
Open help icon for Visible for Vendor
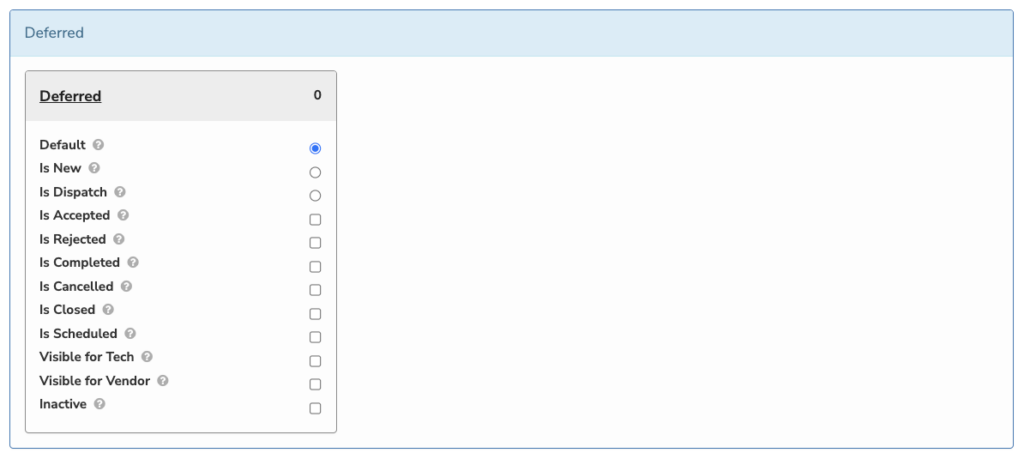click(163, 380)
